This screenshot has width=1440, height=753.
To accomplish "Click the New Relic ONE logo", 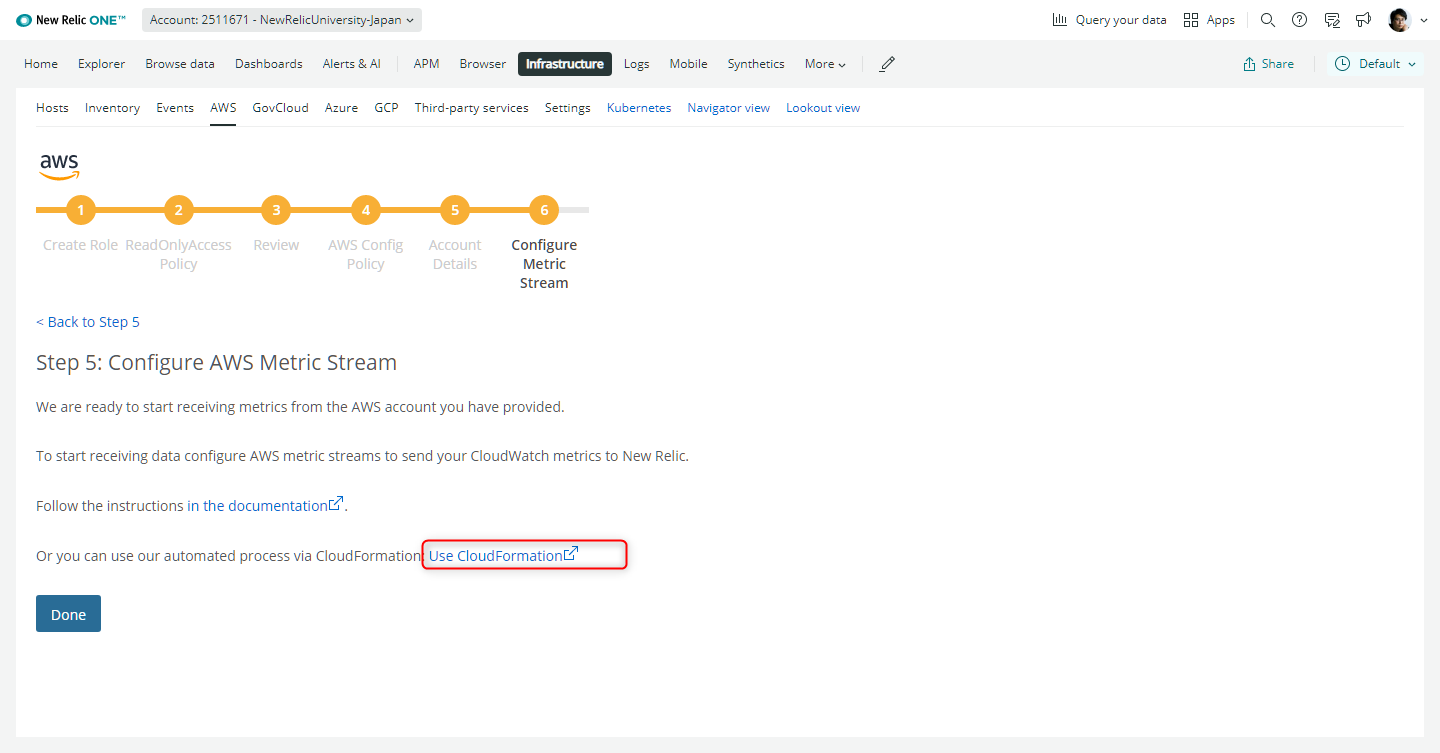I will (71, 20).
